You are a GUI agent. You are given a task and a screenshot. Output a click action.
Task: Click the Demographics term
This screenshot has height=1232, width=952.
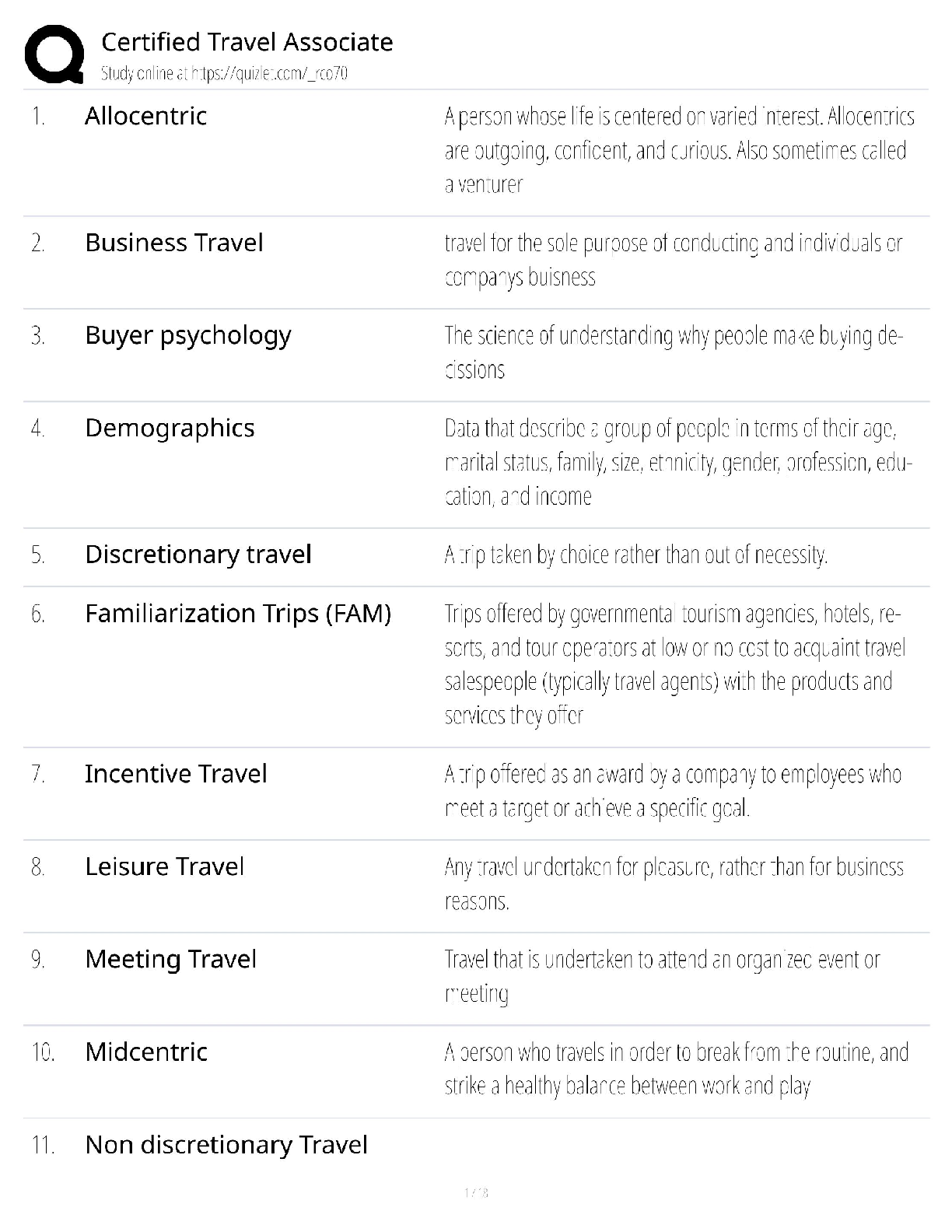pyautogui.click(x=170, y=428)
